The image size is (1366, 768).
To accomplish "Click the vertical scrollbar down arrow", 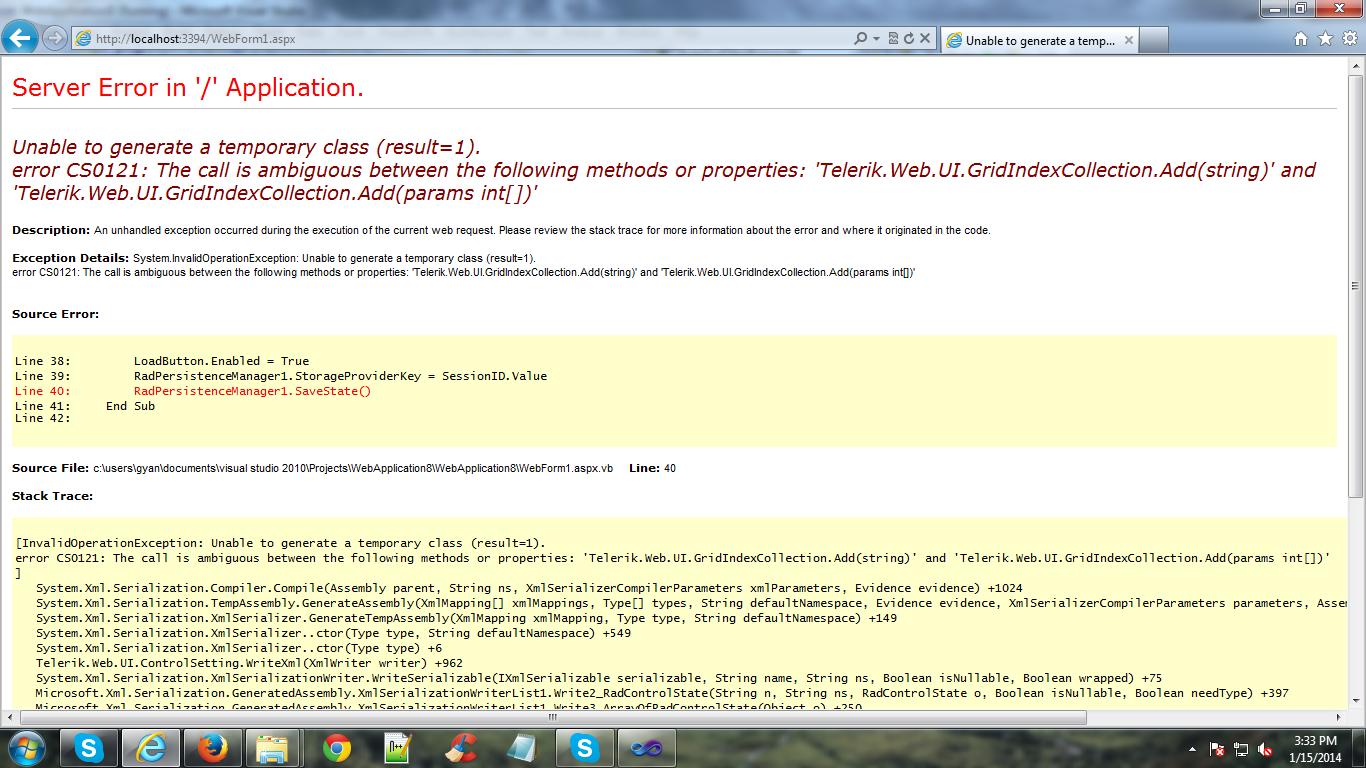I will pos(1356,701).
